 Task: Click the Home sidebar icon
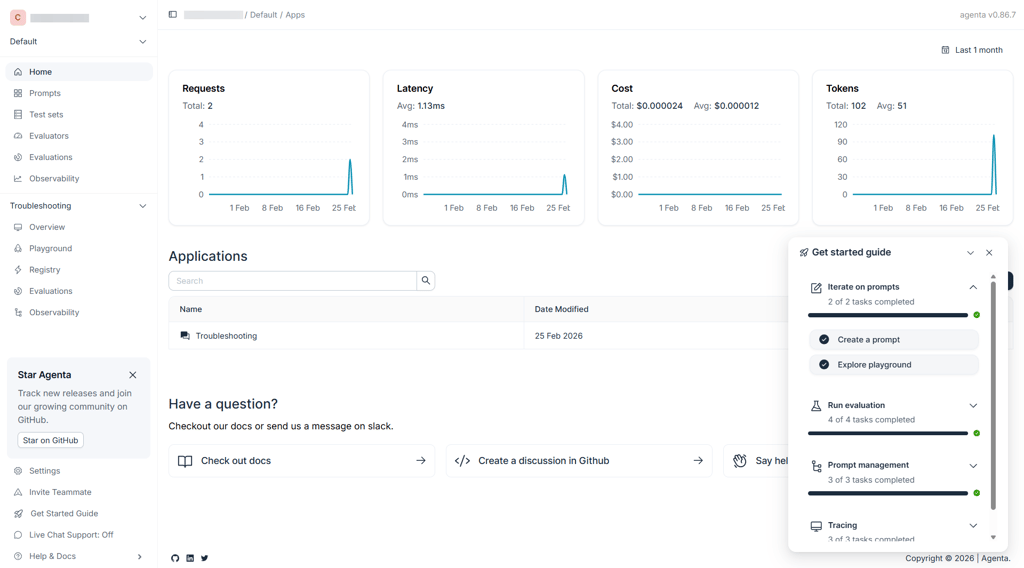point(18,72)
